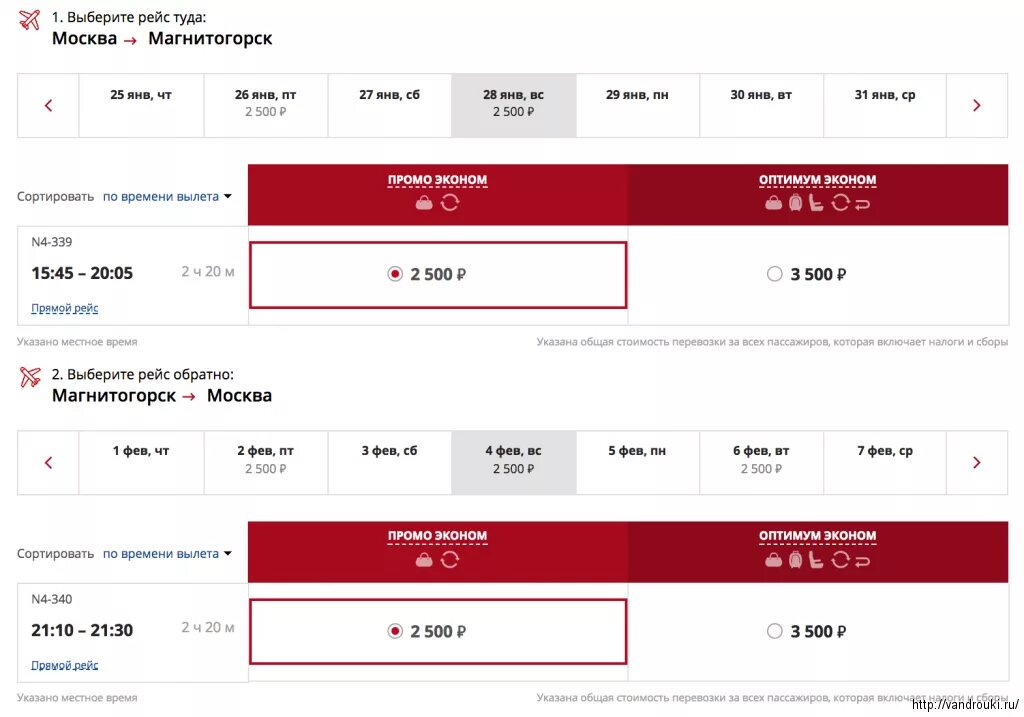Click refund icon under return Оптимум Эконом
The height and width of the screenshot is (717, 1024).
[x=862, y=561]
